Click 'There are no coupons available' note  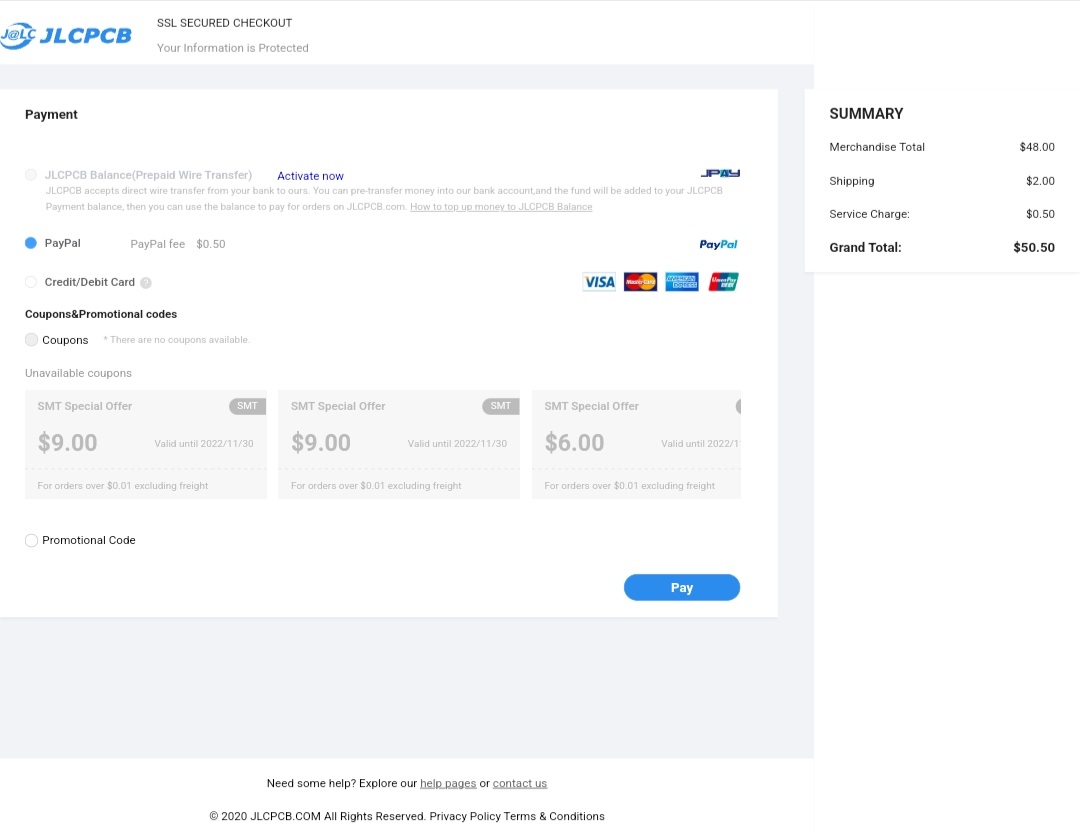pyautogui.click(x=176, y=339)
